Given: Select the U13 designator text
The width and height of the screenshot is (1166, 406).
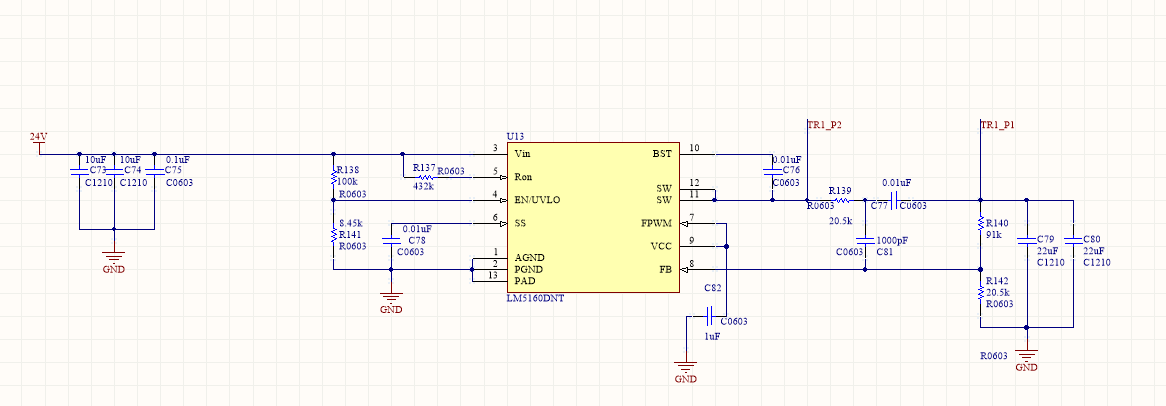Looking at the screenshot, I should tap(515, 137).
